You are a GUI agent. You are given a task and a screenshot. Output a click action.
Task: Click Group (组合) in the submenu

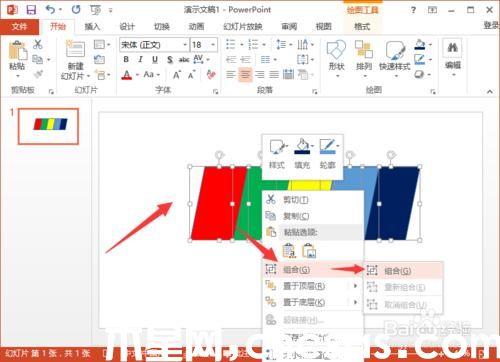(x=404, y=271)
